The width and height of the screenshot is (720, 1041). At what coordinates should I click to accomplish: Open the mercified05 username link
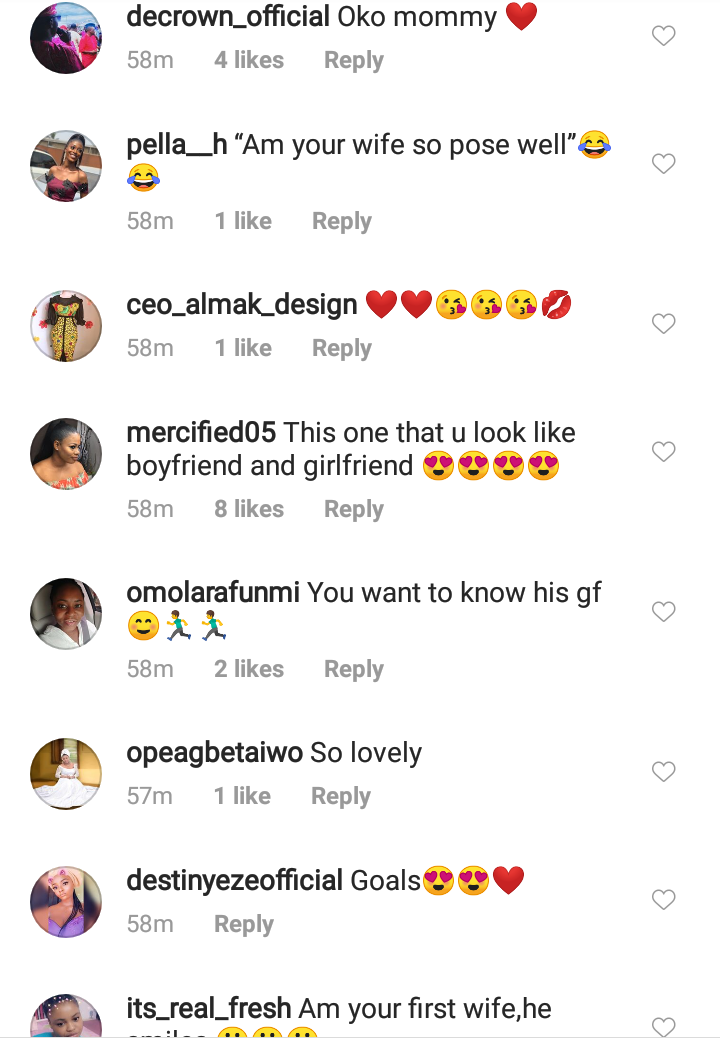[x=201, y=433]
